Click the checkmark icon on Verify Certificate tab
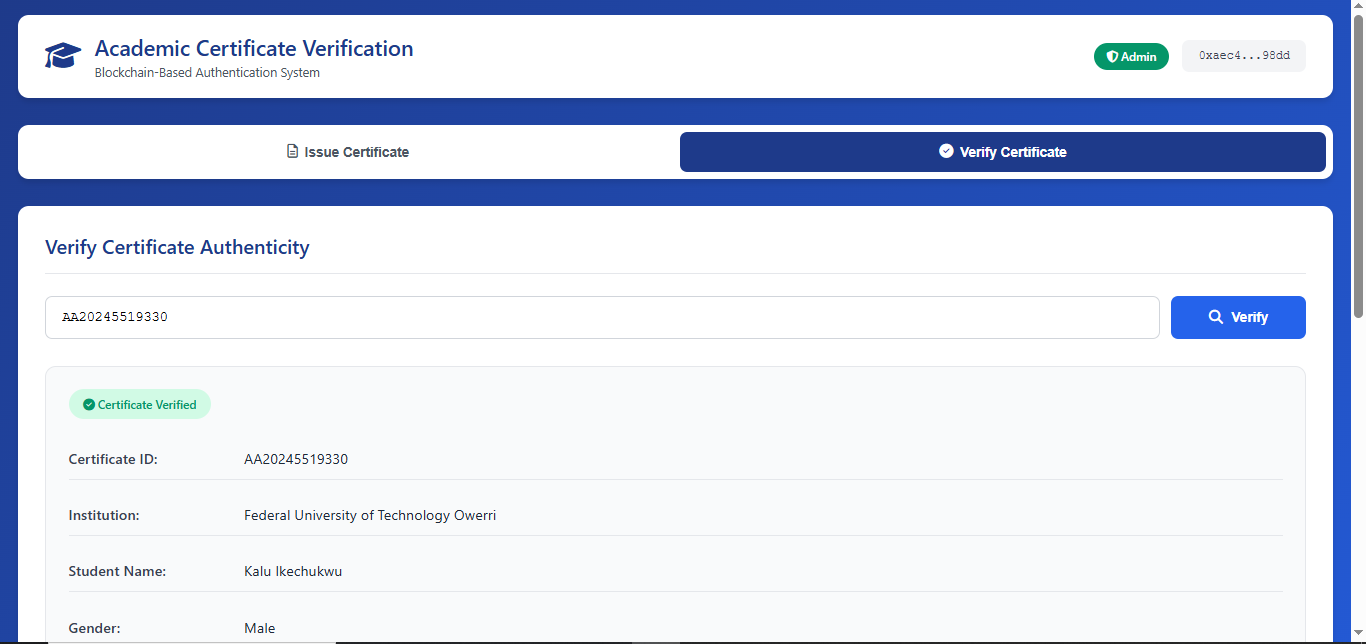 pyautogui.click(x=946, y=151)
